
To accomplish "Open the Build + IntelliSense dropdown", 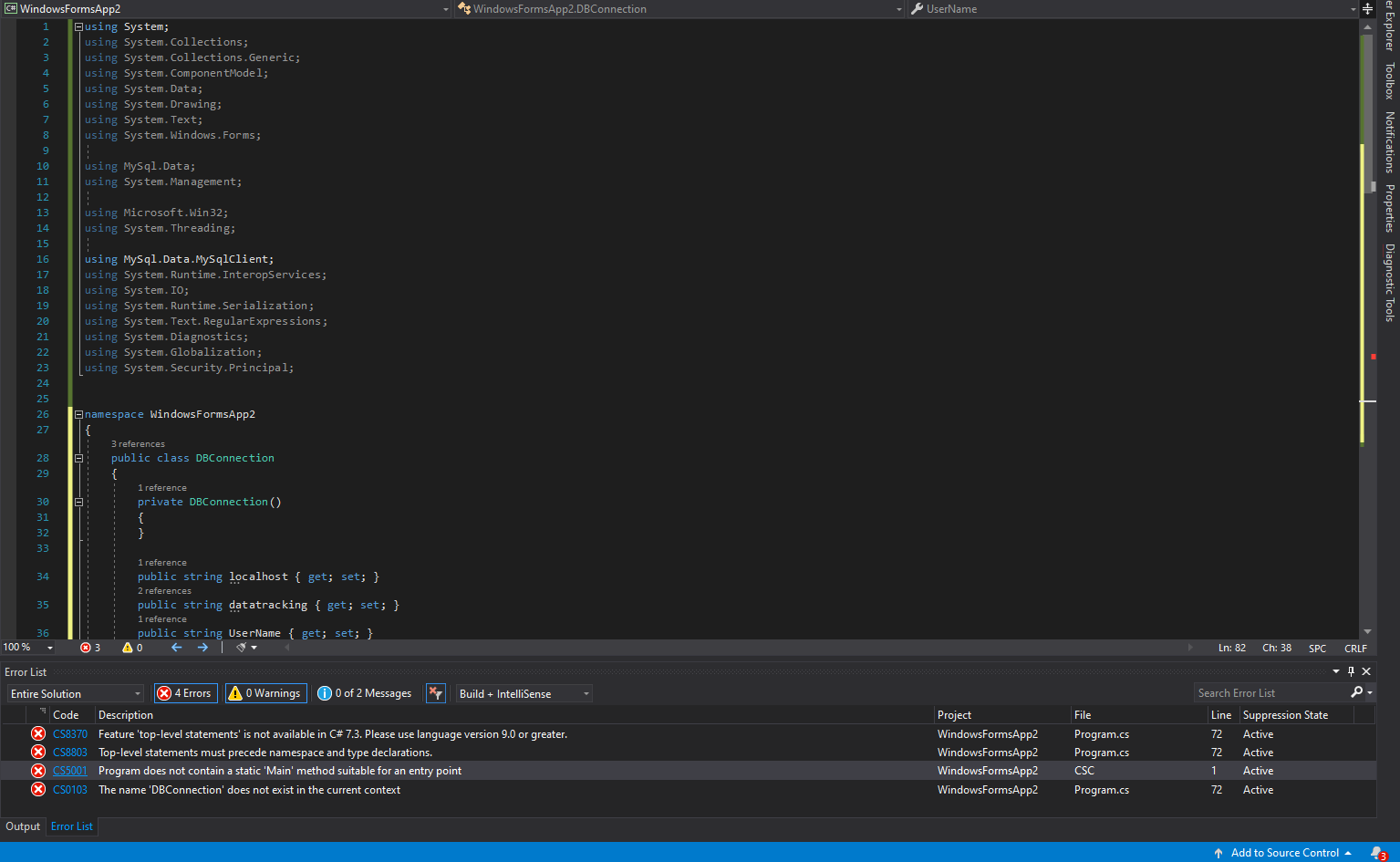I will point(523,693).
